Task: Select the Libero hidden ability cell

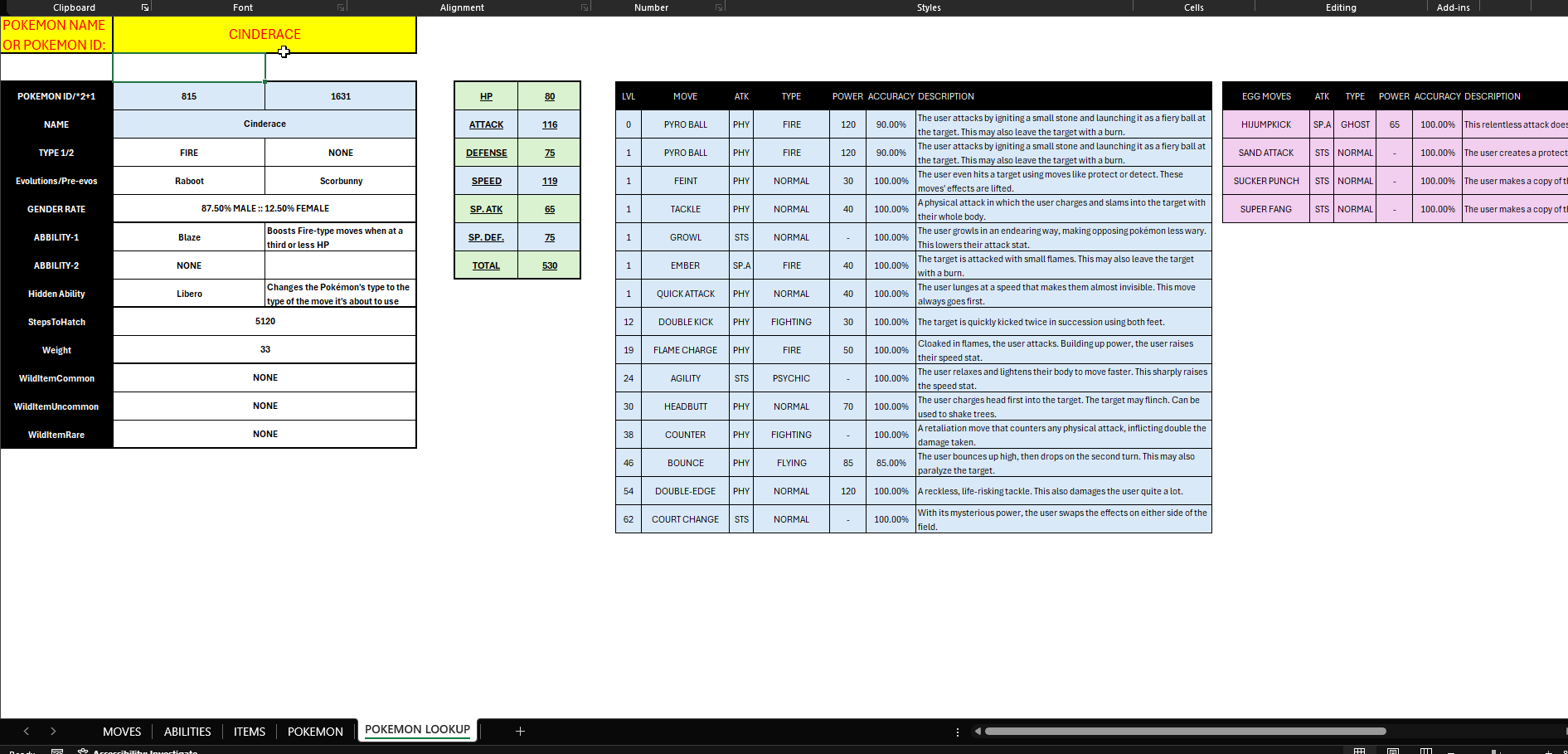Action: pos(189,294)
